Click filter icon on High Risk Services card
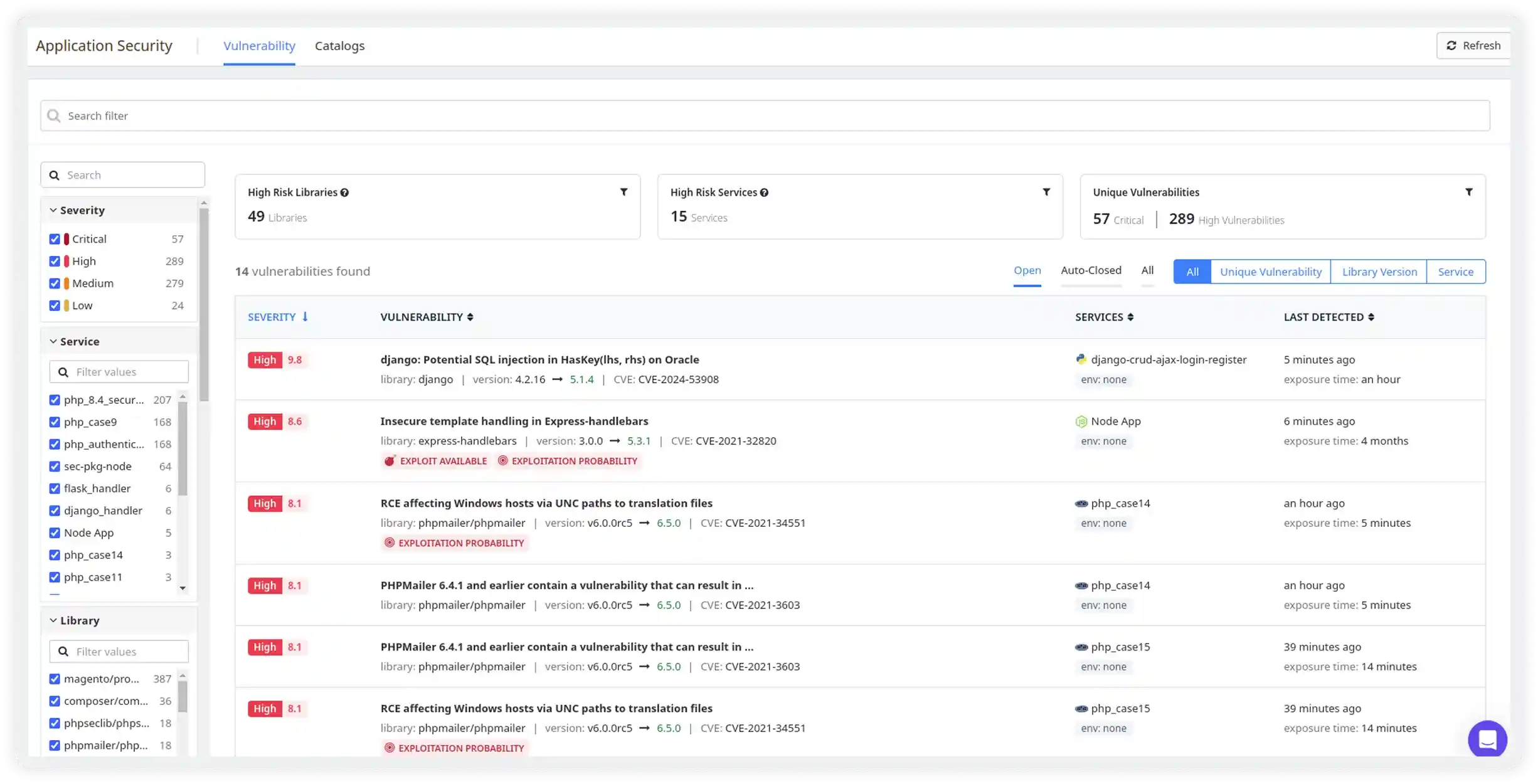 (x=1046, y=192)
